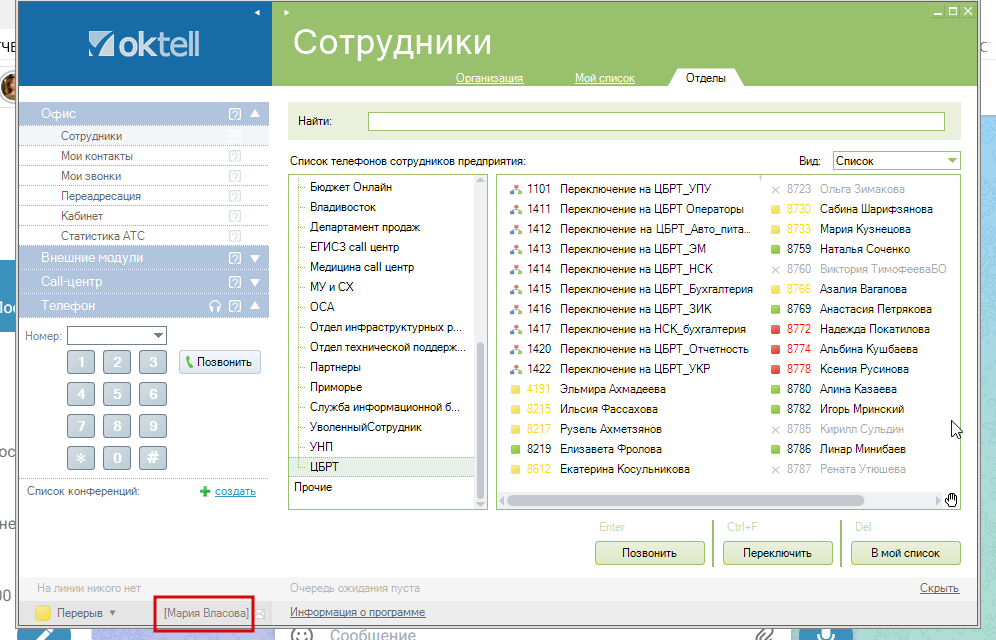Screen dimensions: 996x640
Task: Open the Номер combo box dropdown
Action: pos(159,335)
